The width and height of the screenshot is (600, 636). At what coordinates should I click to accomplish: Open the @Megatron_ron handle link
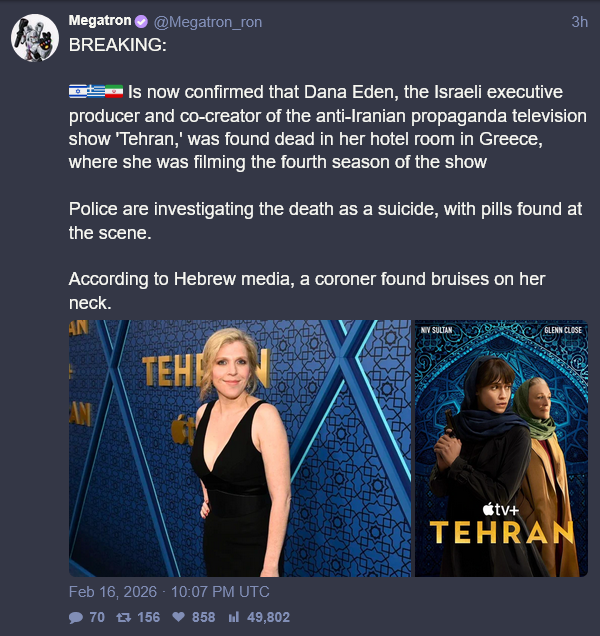[x=208, y=22]
